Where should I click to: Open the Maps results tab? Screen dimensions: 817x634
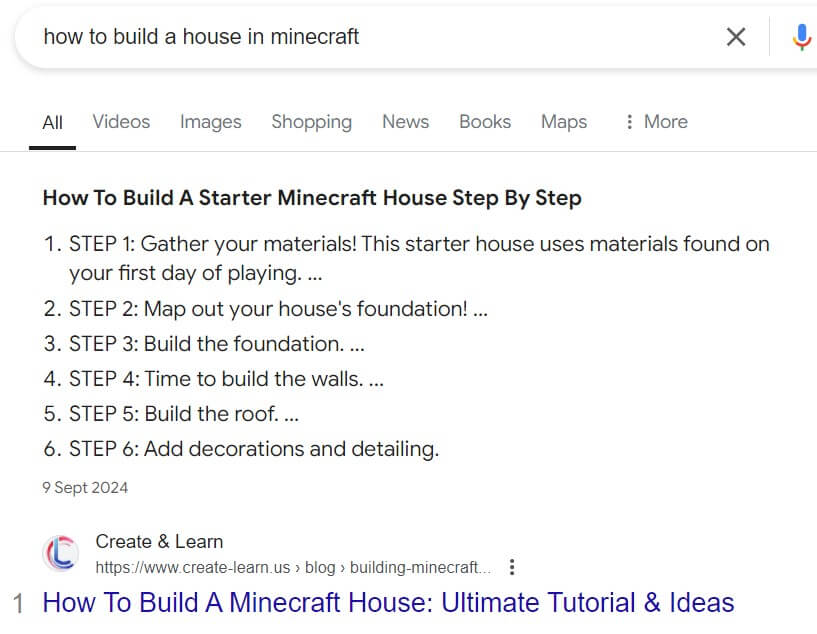[563, 121]
